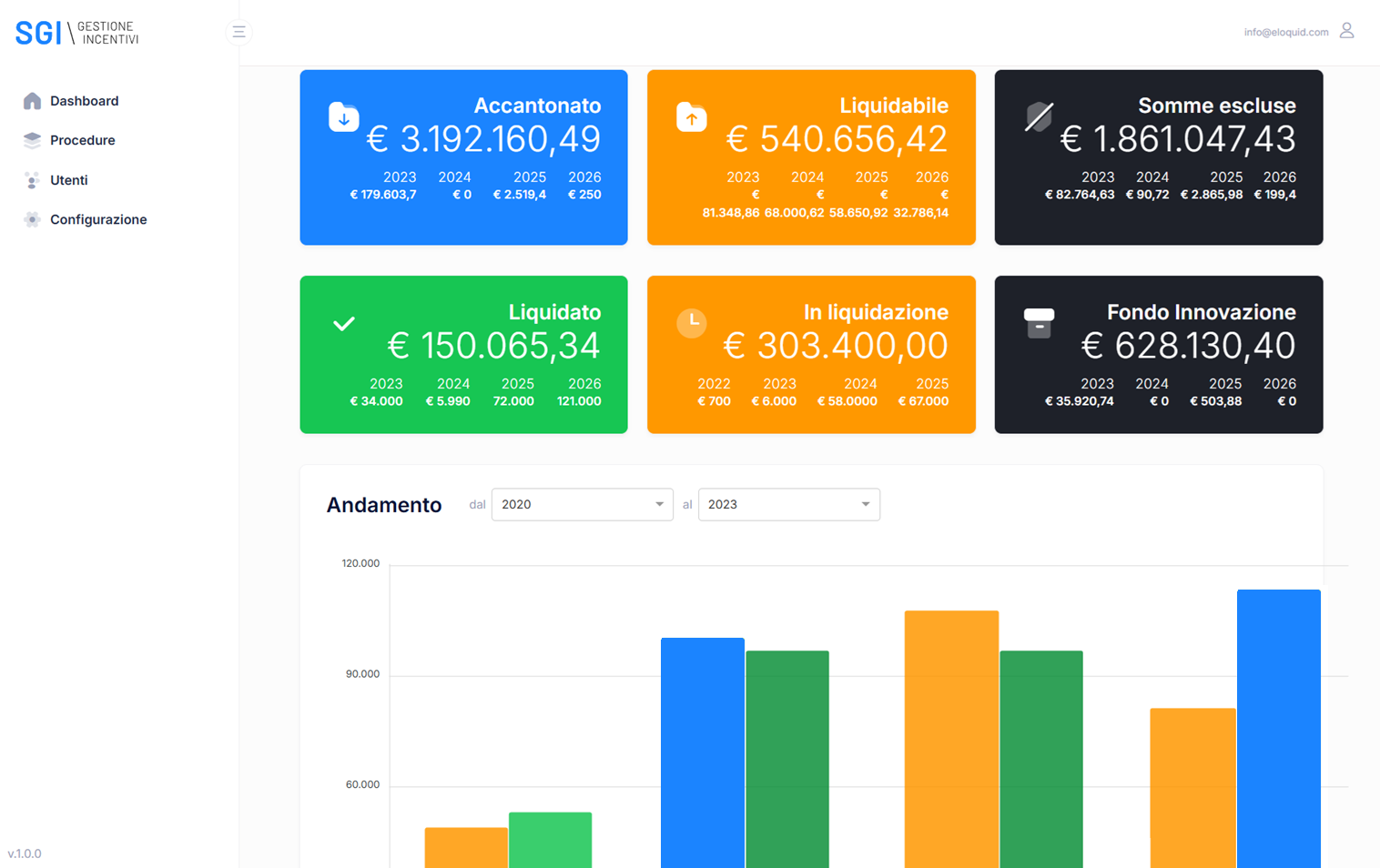Select the Dashboard home icon
The height and width of the screenshot is (868, 1380).
pos(31,100)
